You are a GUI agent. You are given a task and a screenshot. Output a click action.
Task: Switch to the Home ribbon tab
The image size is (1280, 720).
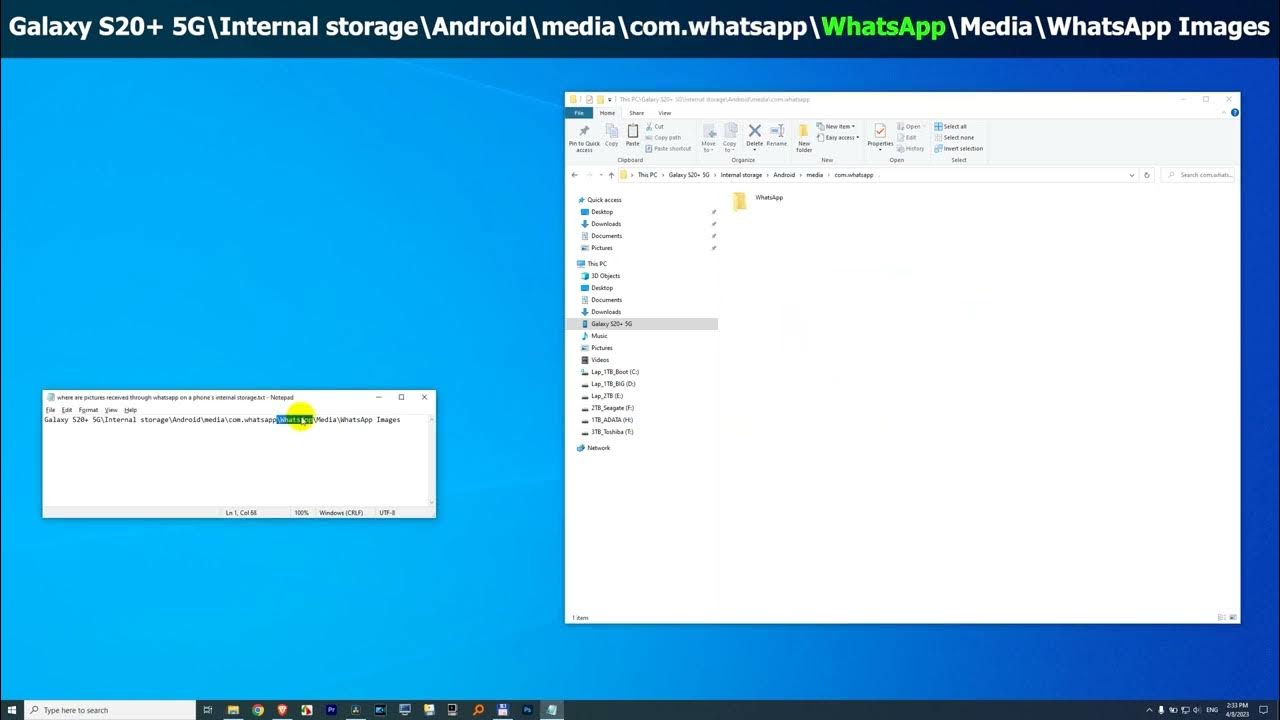pos(607,113)
